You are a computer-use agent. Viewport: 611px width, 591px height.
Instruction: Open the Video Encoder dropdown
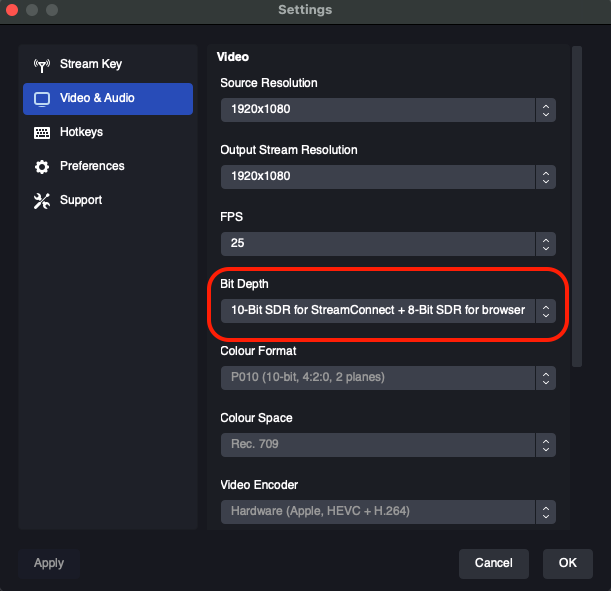[388, 512]
